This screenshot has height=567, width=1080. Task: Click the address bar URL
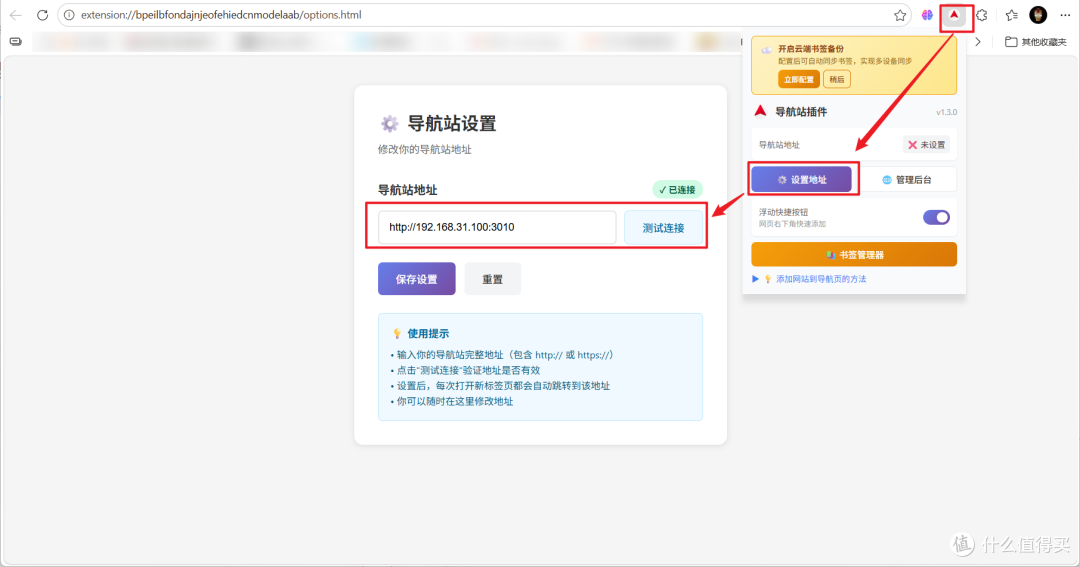[220, 15]
